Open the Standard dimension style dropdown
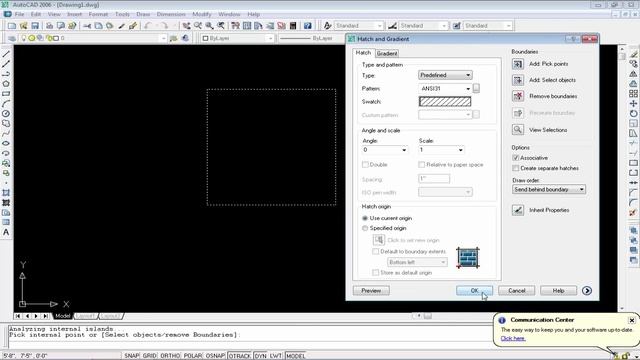 pyautogui.click(x=423, y=26)
